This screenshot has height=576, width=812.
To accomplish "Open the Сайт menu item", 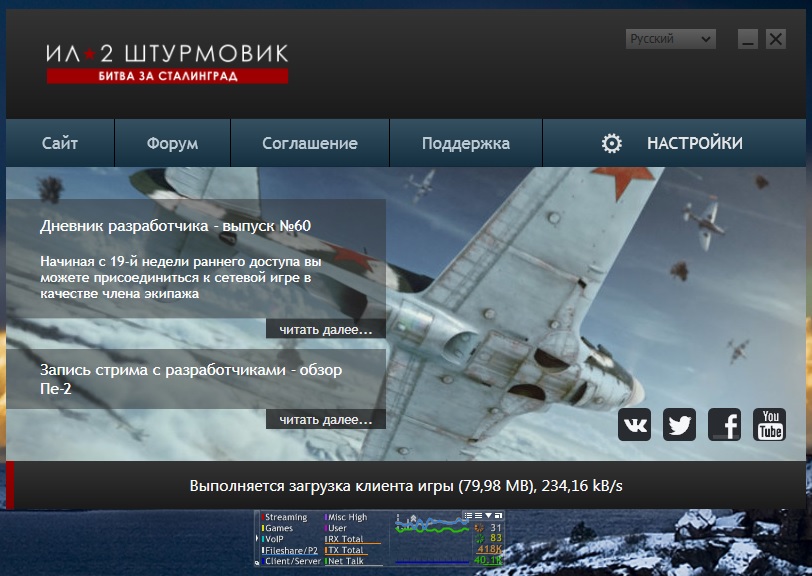I will pyautogui.click(x=60, y=143).
